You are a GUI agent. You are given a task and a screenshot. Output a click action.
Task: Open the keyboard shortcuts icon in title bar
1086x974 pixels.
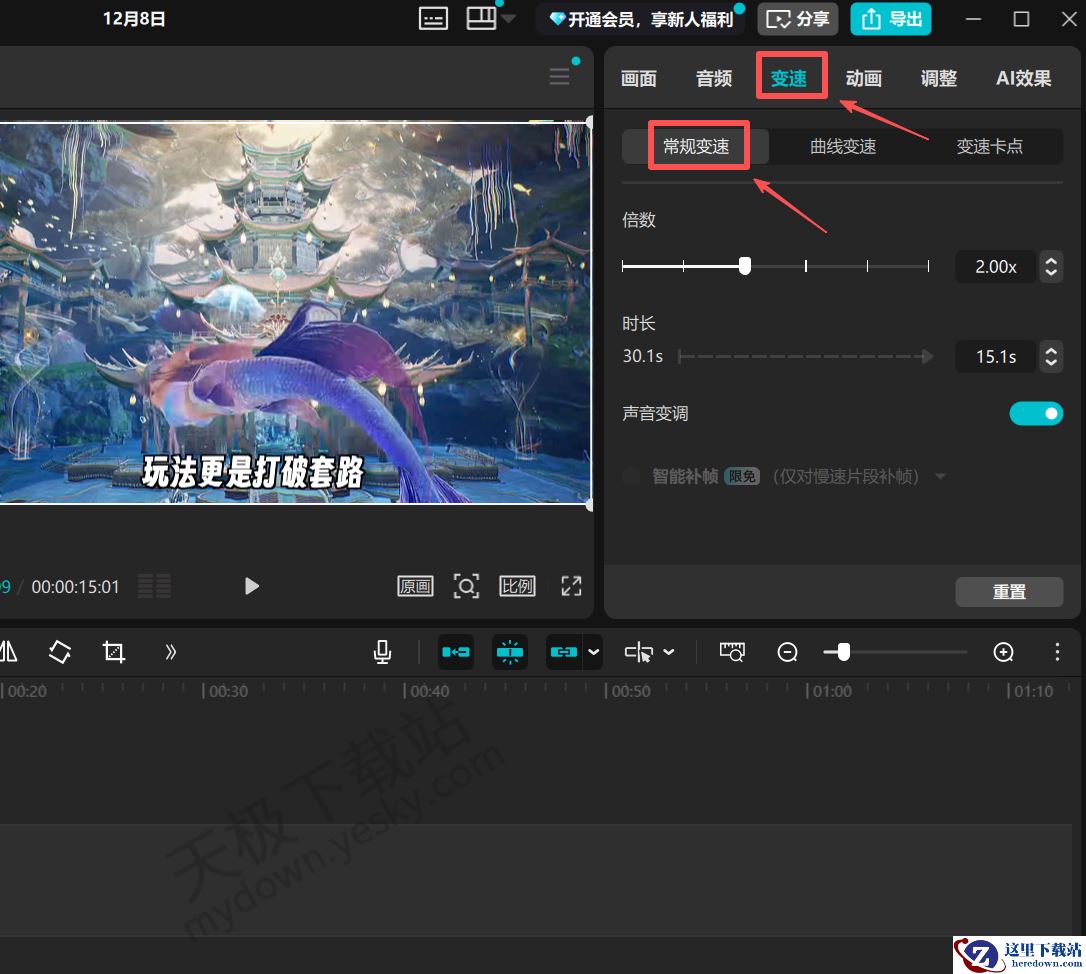[x=433, y=18]
